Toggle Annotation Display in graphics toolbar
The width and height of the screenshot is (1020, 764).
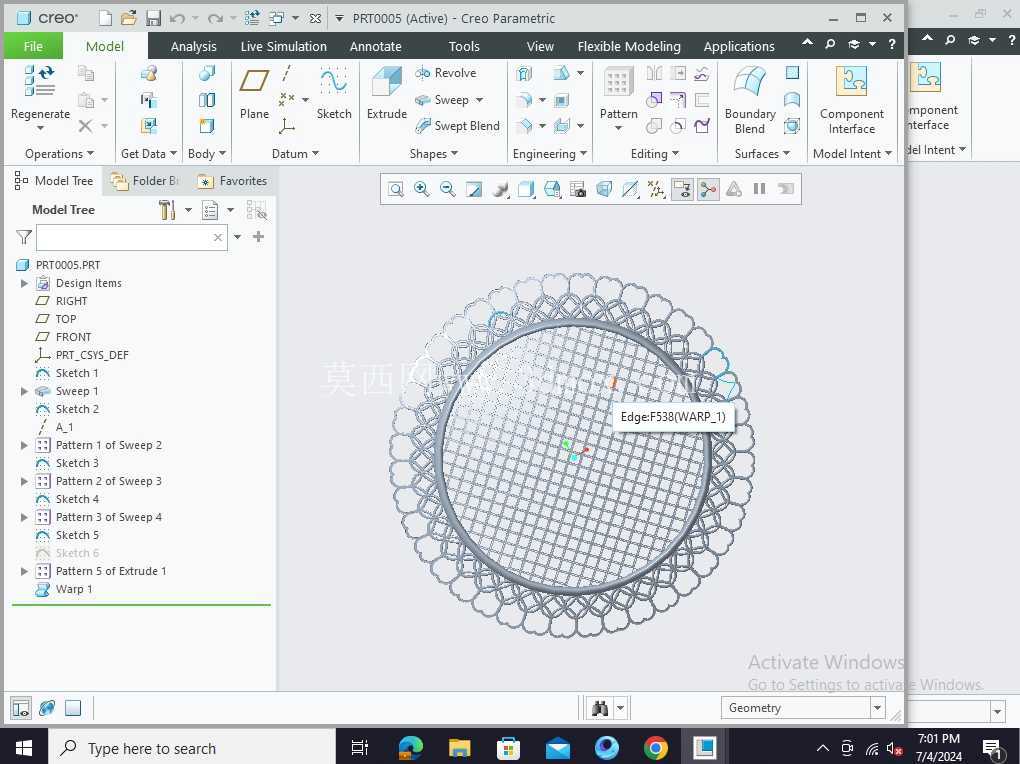tap(682, 189)
